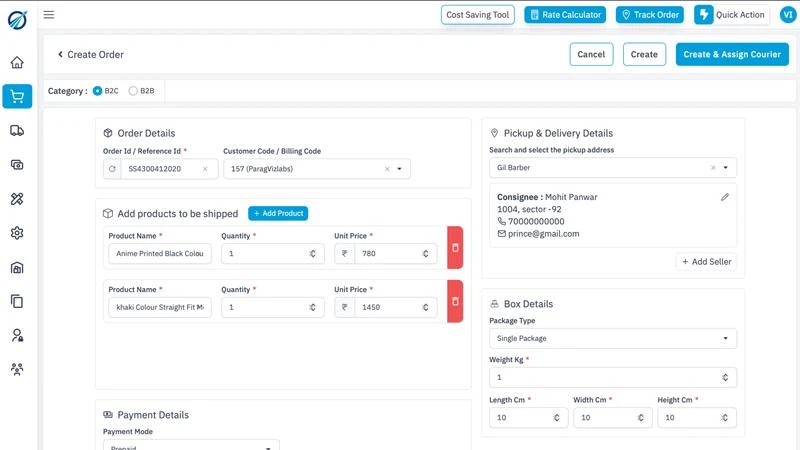
Task: Clear the Order Id SS4300412020
Action: click(205, 169)
